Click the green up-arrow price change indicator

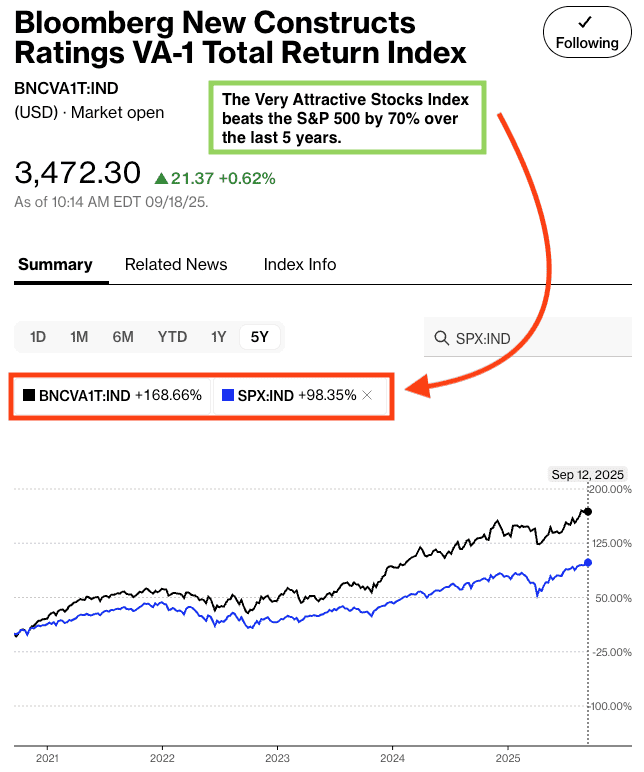coord(161,179)
